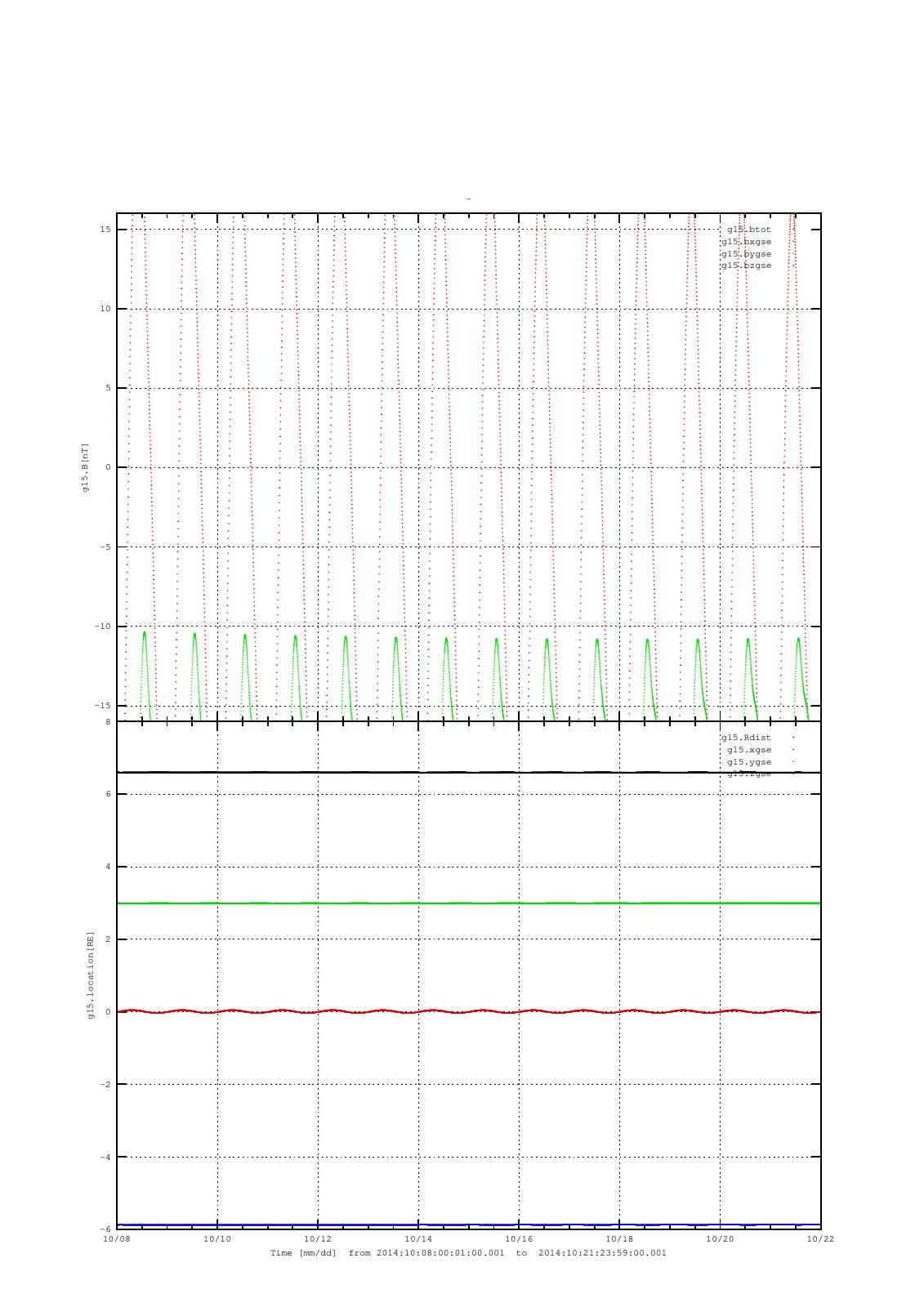Select the 10/18 date tick label
The height and width of the screenshot is (1307, 924).
(619, 1239)
